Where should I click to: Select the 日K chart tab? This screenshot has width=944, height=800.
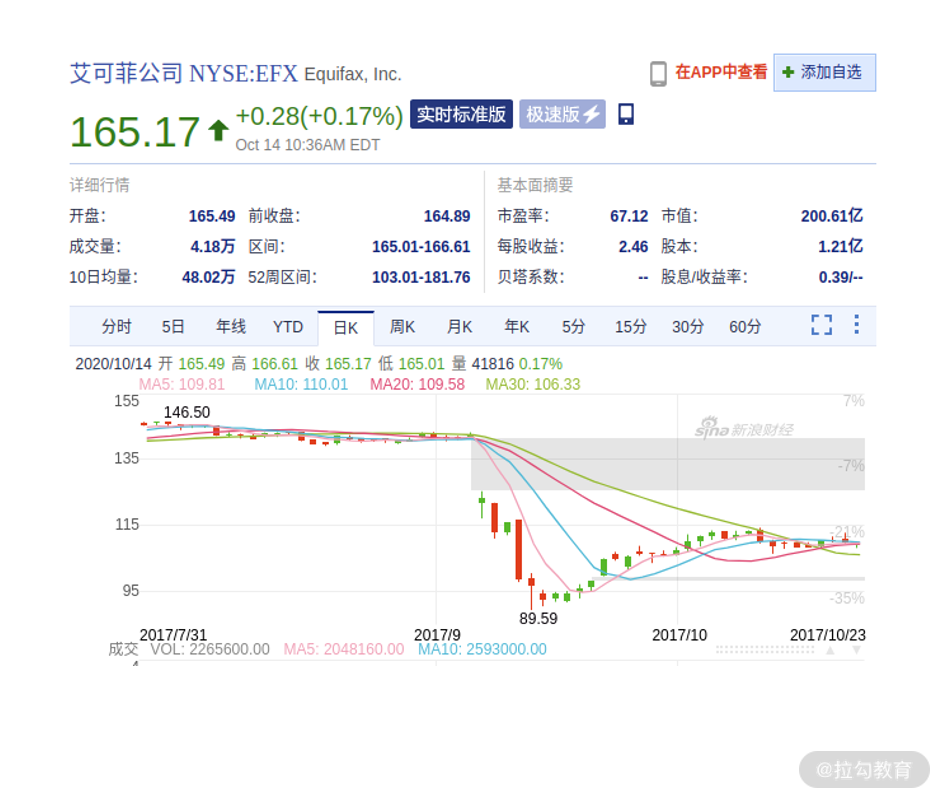pyautogui.click(x=346, y=328)
